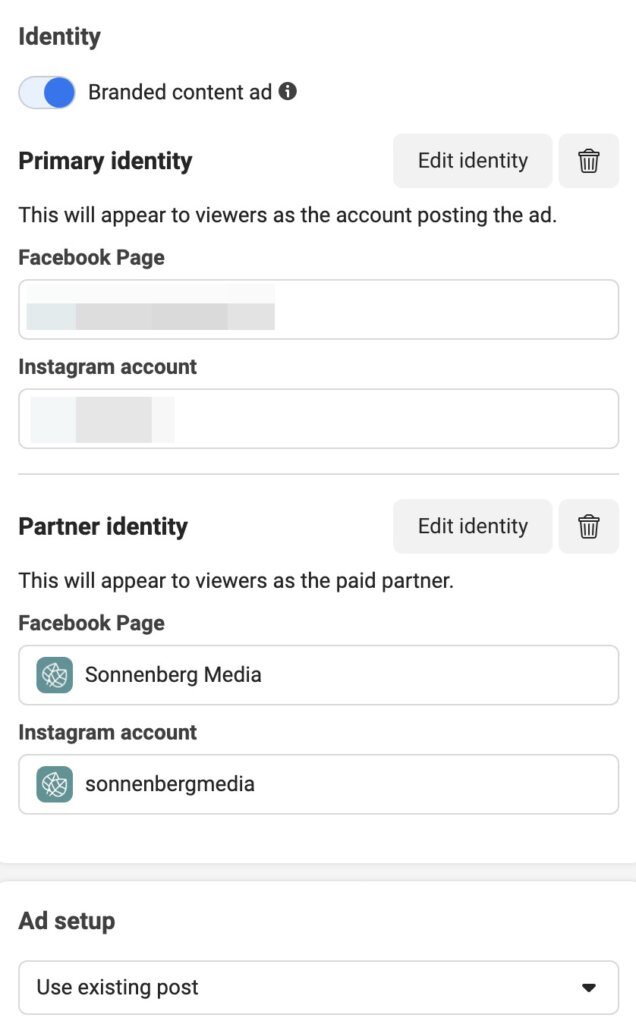Delete the Primary identity with trash icon
This screenshot has height=1024, width=636.
[x=589, y=161]
